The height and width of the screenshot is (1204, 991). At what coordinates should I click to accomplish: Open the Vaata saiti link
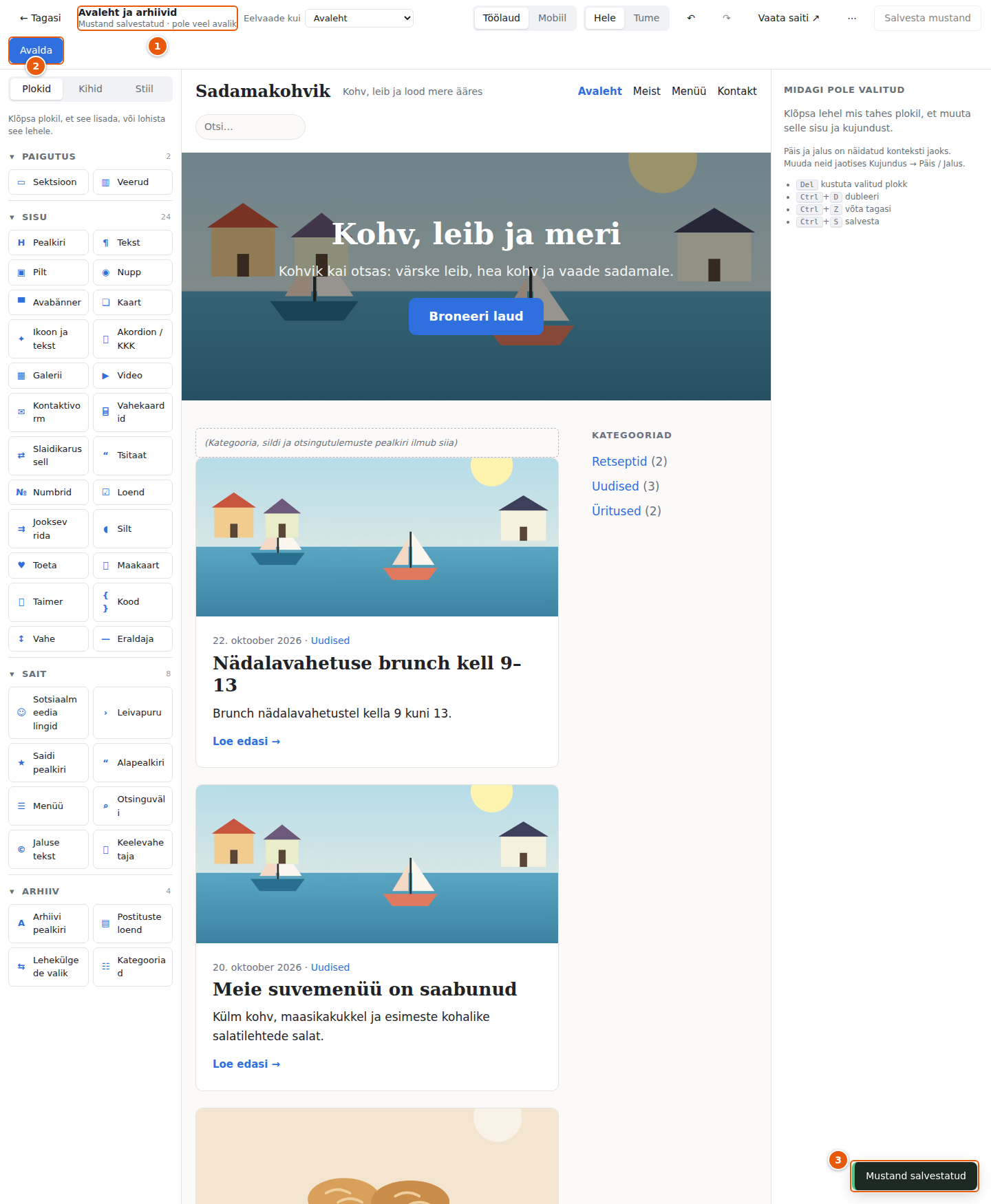789,18
